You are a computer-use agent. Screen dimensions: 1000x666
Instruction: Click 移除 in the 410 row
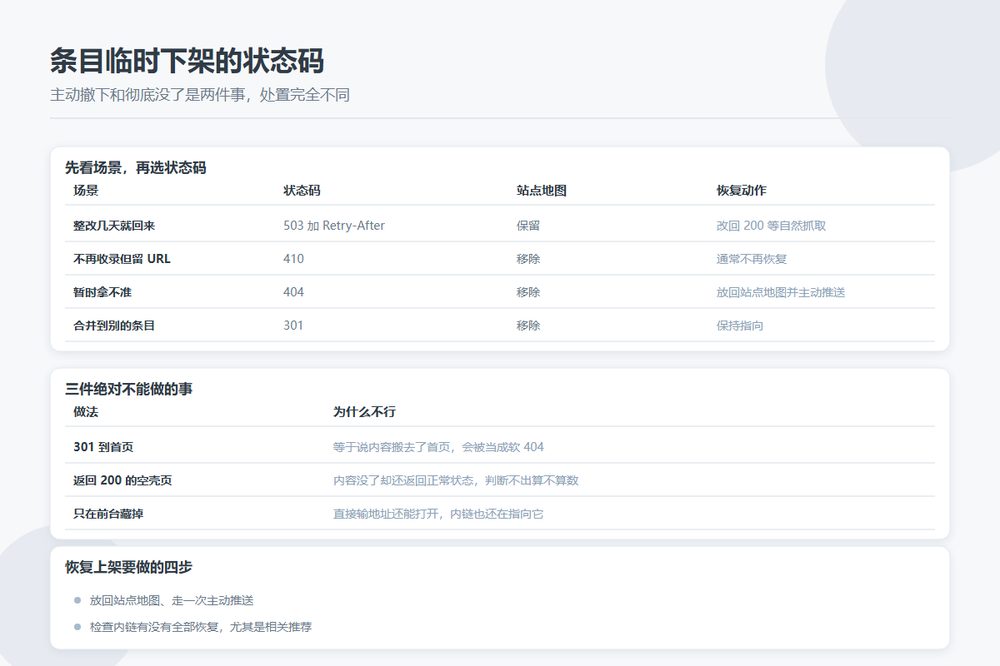click(528, 258)
